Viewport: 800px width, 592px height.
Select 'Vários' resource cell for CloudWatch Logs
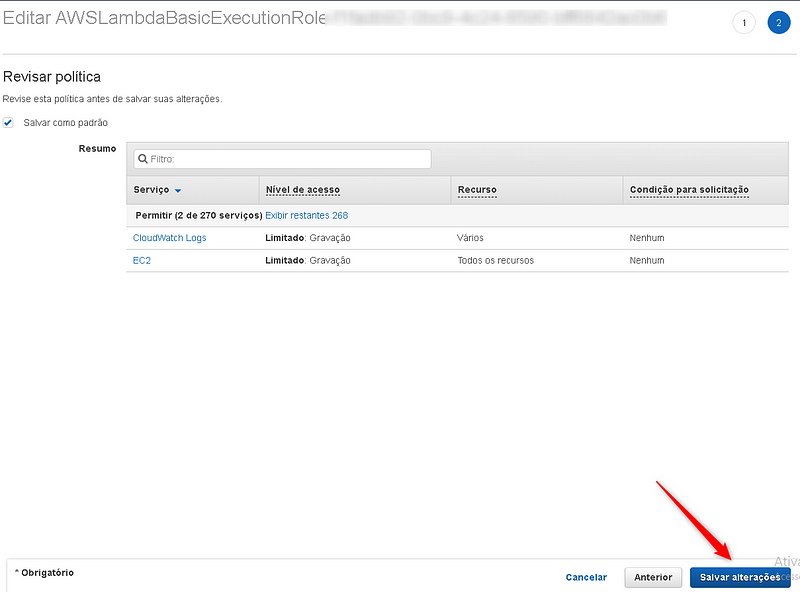click(x=470, y=238)
